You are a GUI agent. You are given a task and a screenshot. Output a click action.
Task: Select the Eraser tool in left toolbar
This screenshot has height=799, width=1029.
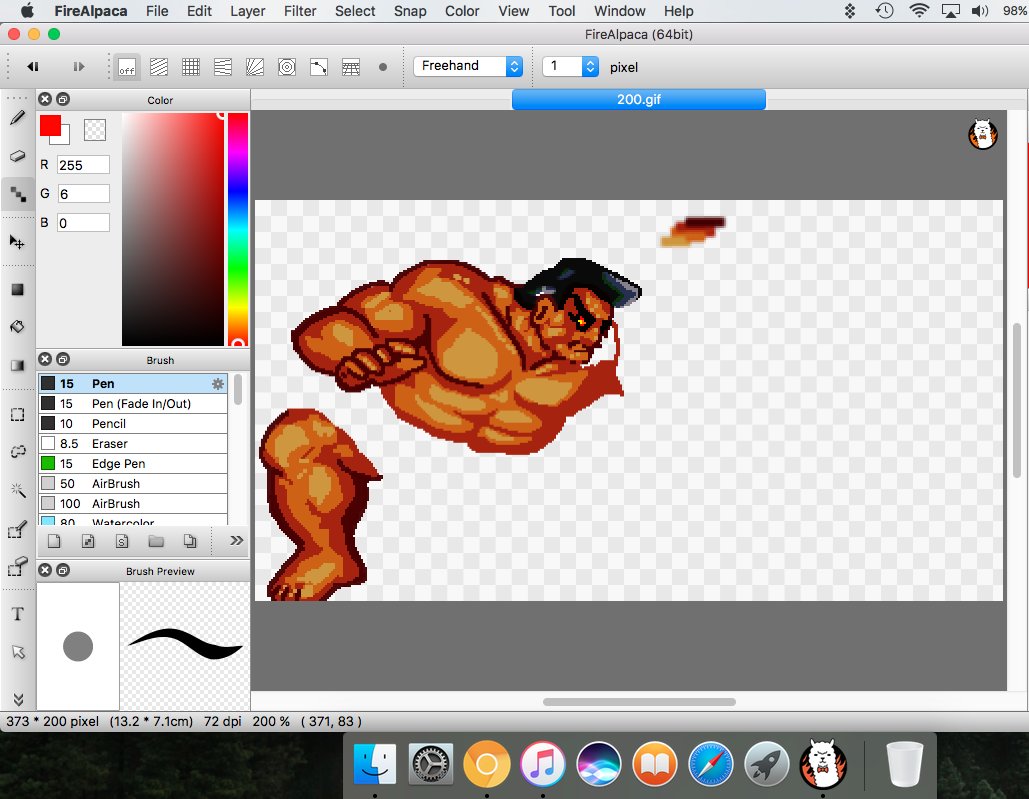pyautogui.click(x=18, y=156)
